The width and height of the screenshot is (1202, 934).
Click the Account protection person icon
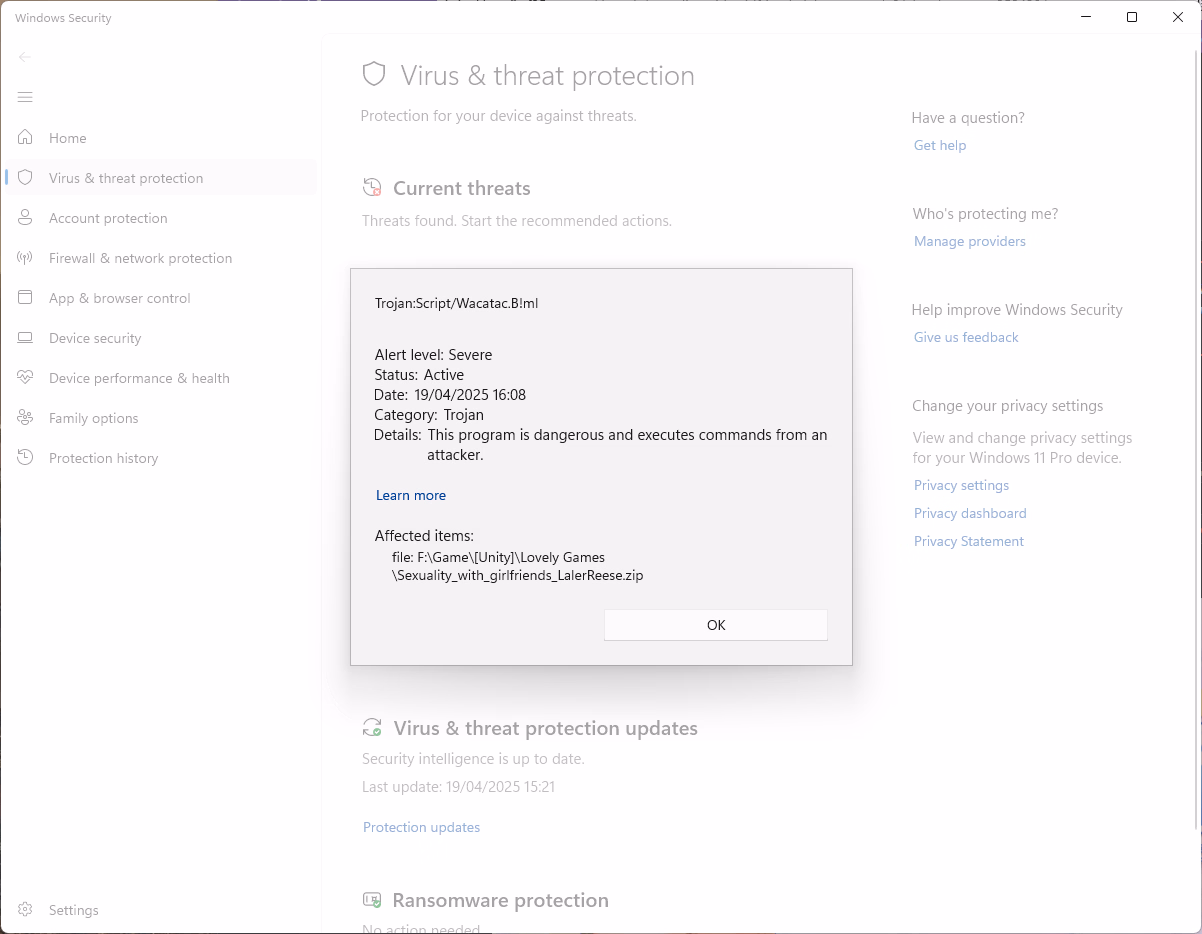click(x=25, y=218)
